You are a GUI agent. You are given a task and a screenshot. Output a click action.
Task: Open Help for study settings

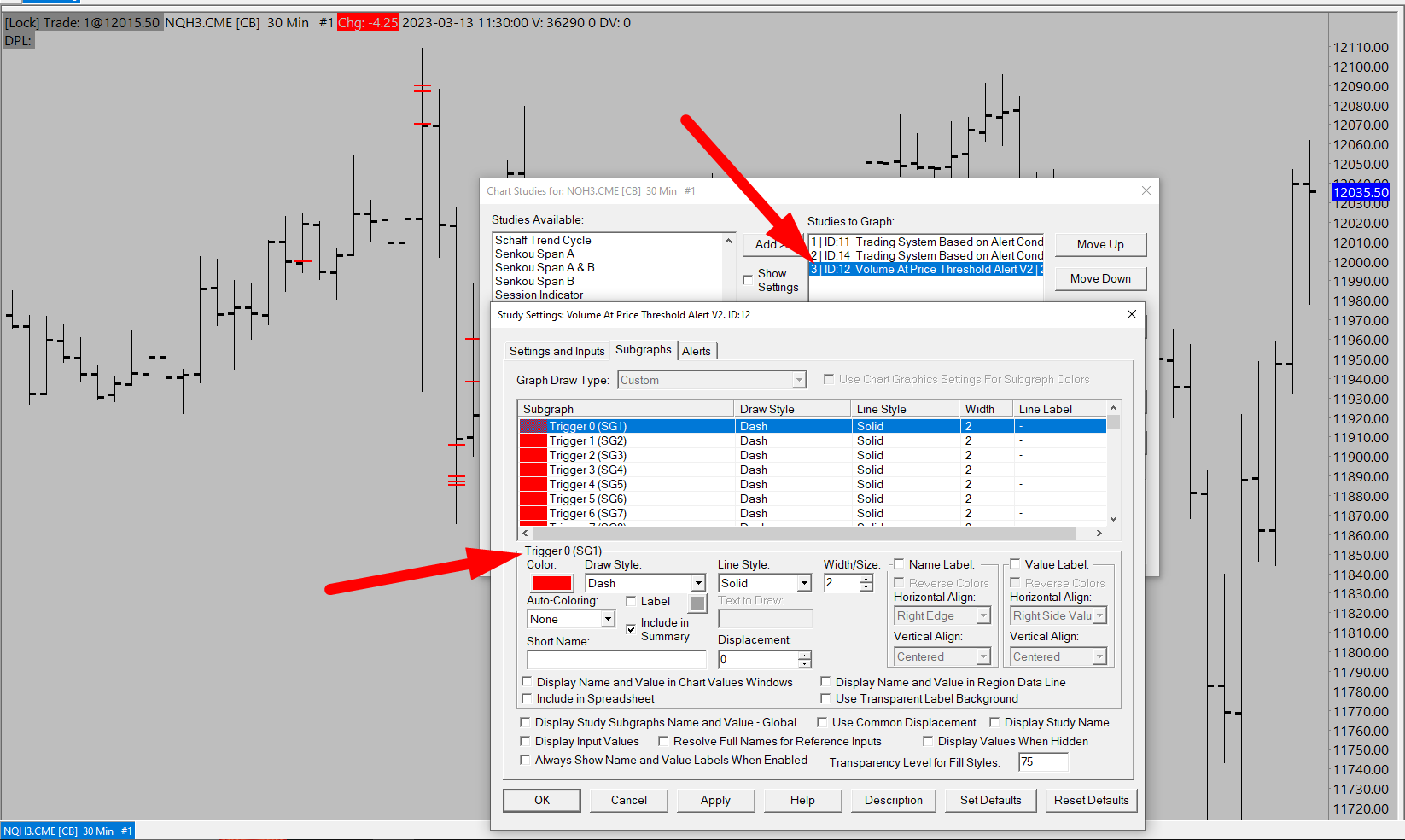point(802,801)
